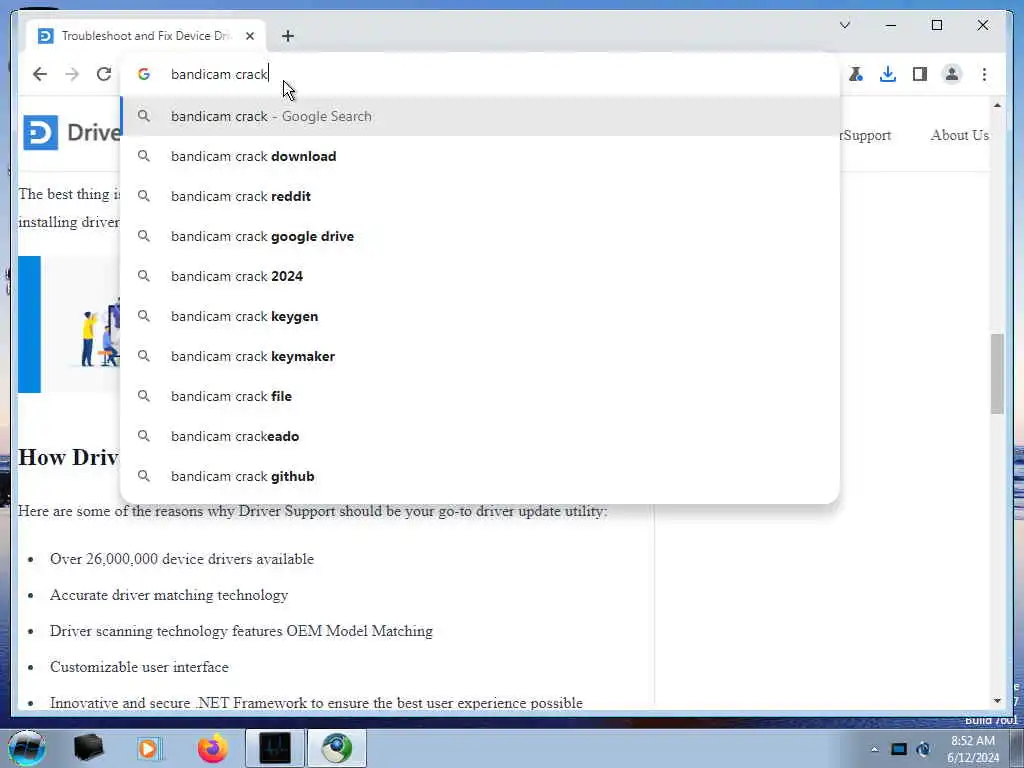Click search icon beside 'bandicam crack download'
This screenshot has width=1024, height=768.
click(x=144, y=156)
